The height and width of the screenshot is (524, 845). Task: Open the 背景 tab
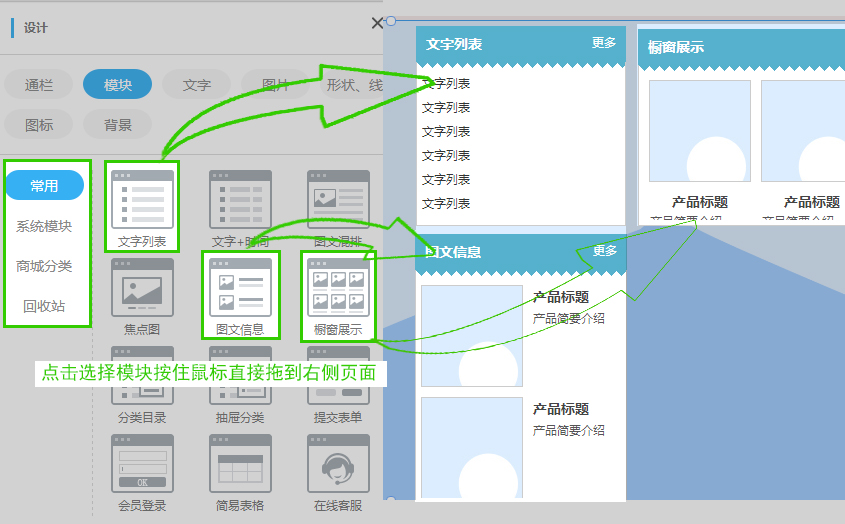[118, 125]
